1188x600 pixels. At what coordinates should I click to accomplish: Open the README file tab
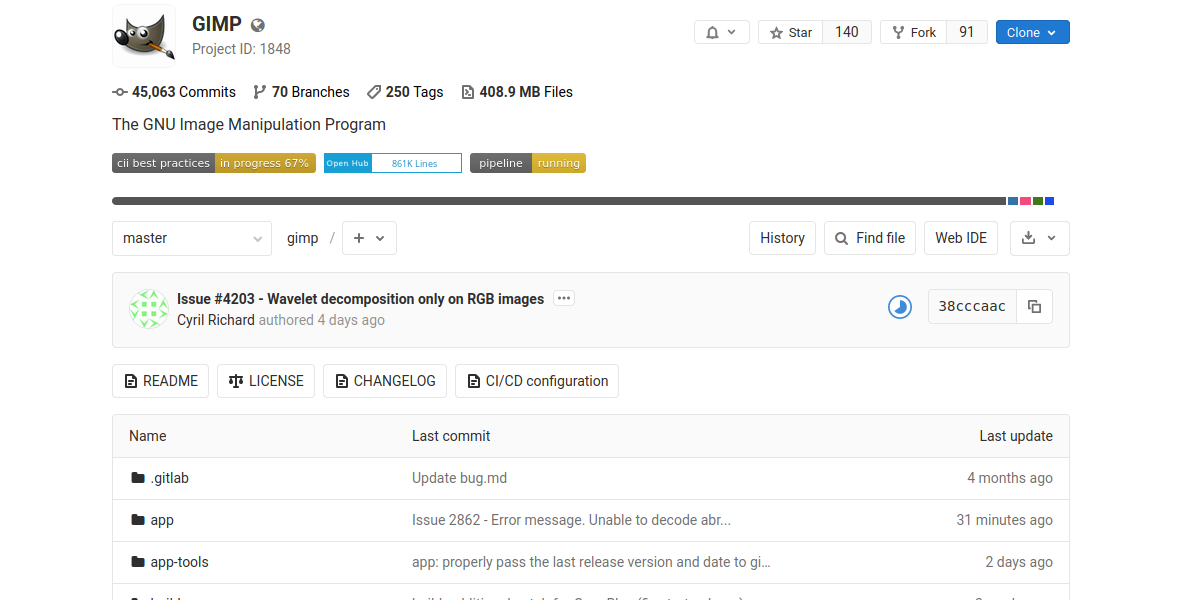(160, 381)
